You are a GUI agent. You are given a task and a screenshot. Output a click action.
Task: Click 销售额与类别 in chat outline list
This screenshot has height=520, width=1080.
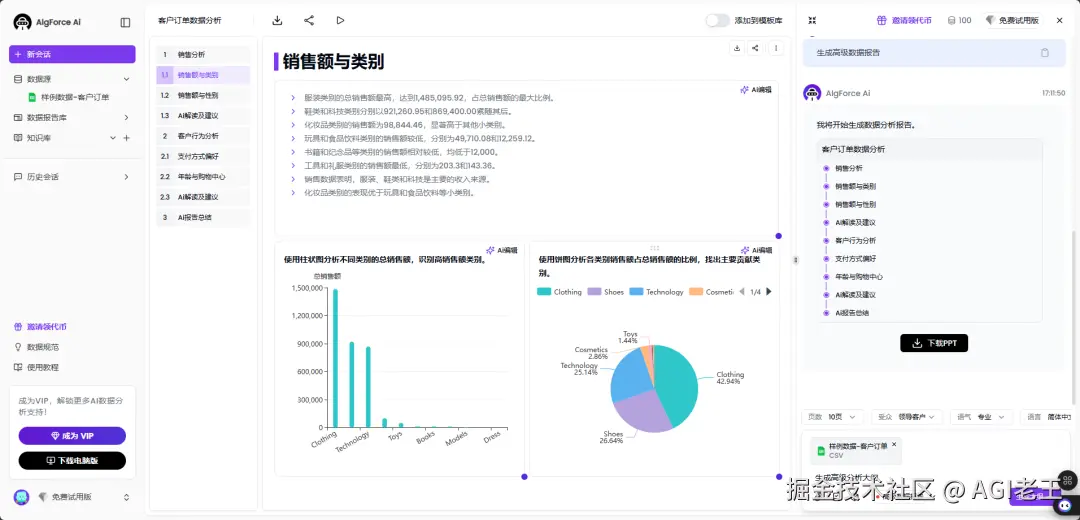(x=855, y=187)
